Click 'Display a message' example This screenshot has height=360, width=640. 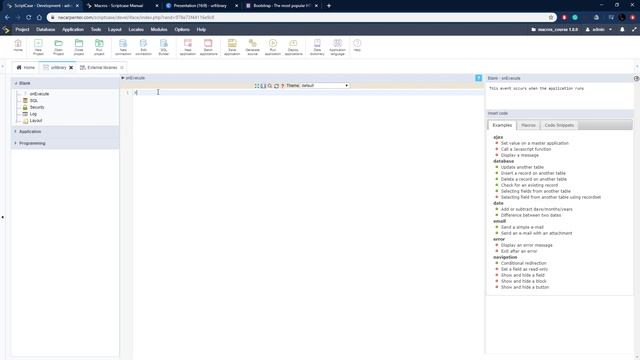point(520,155)
